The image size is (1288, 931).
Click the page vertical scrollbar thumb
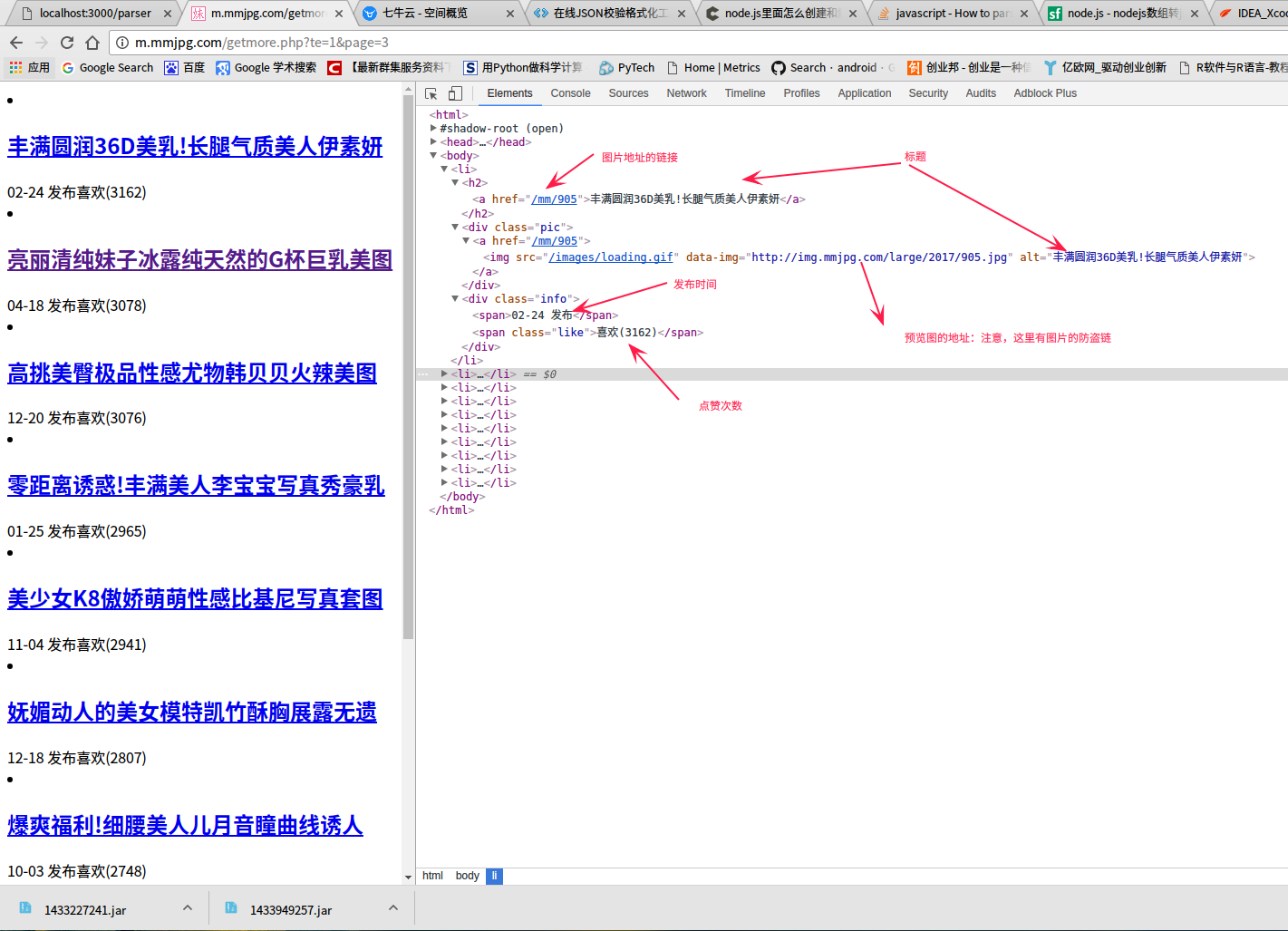click(408, 366)
